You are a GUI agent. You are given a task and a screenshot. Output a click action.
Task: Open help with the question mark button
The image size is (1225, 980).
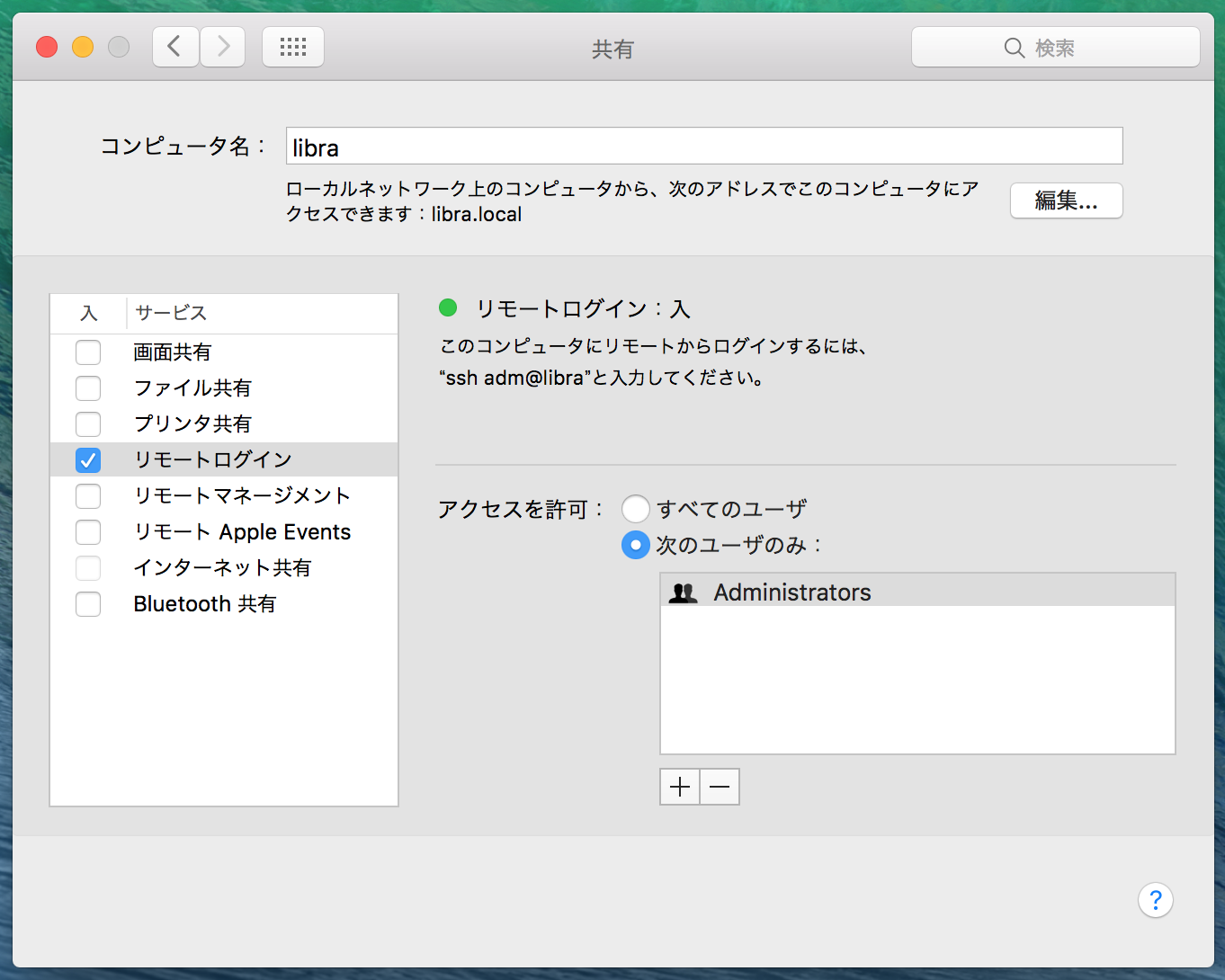tap(1156, 900)
